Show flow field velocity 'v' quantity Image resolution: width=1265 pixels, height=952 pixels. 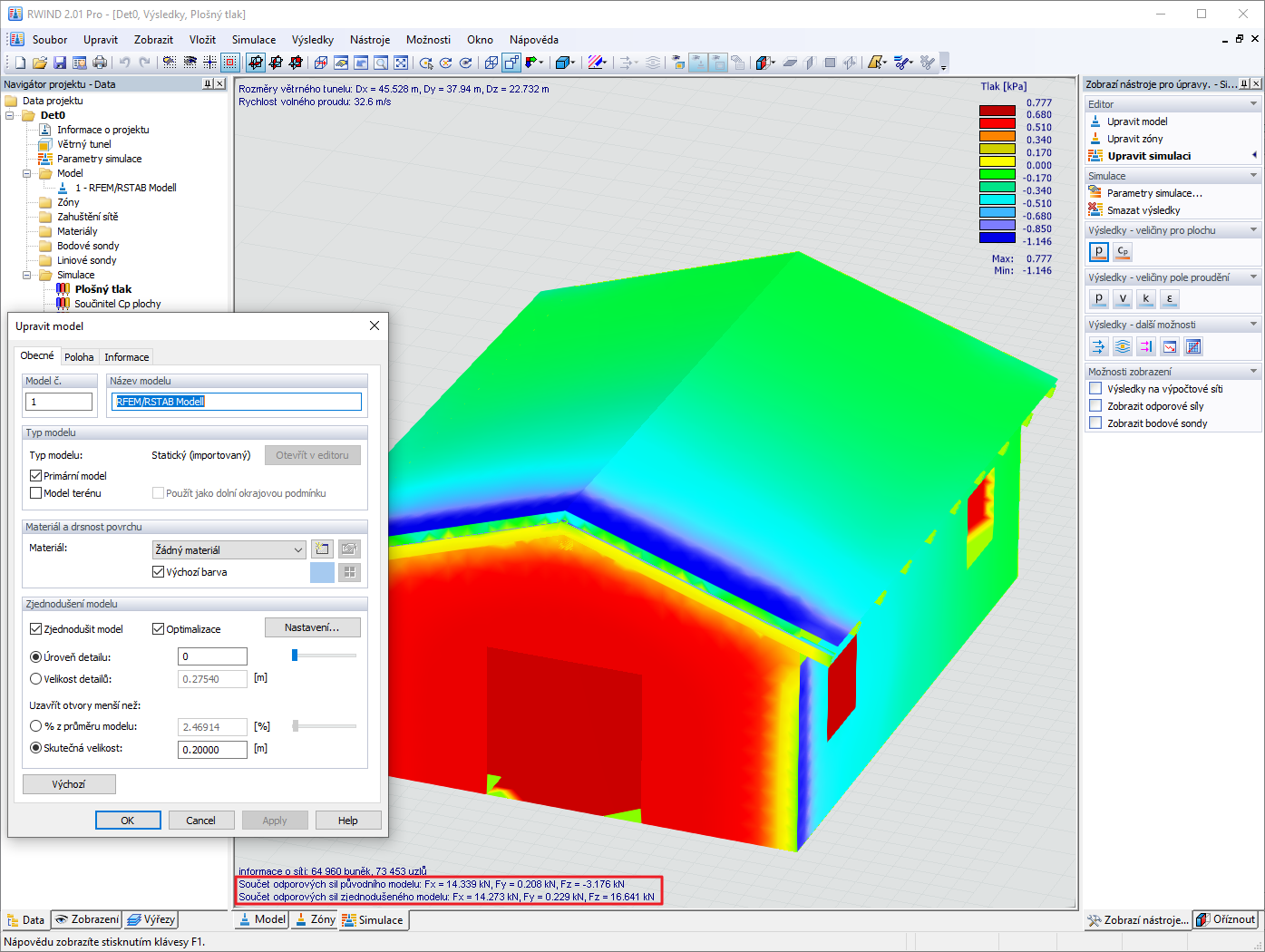click(x=1123, y=298)
